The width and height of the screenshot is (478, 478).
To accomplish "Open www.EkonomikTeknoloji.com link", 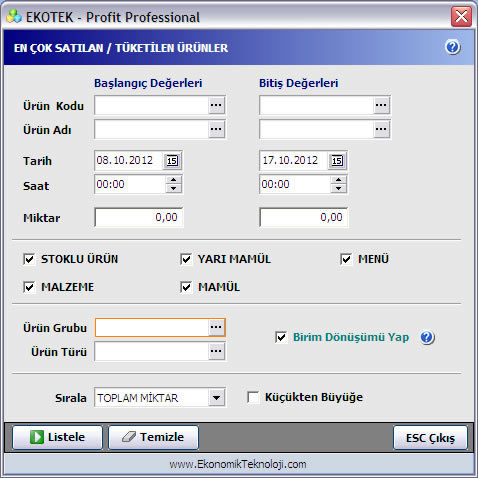I will tap(238, 464).
